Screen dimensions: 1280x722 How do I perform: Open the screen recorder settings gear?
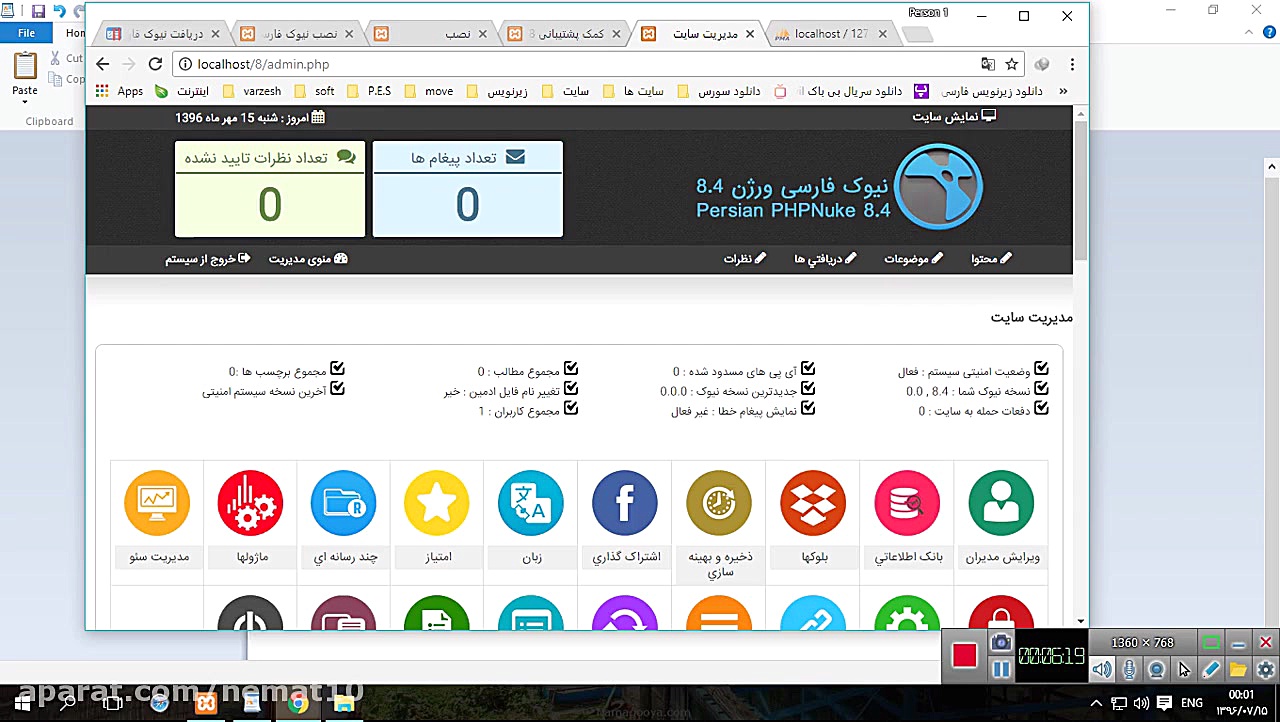click(1265, 670)
